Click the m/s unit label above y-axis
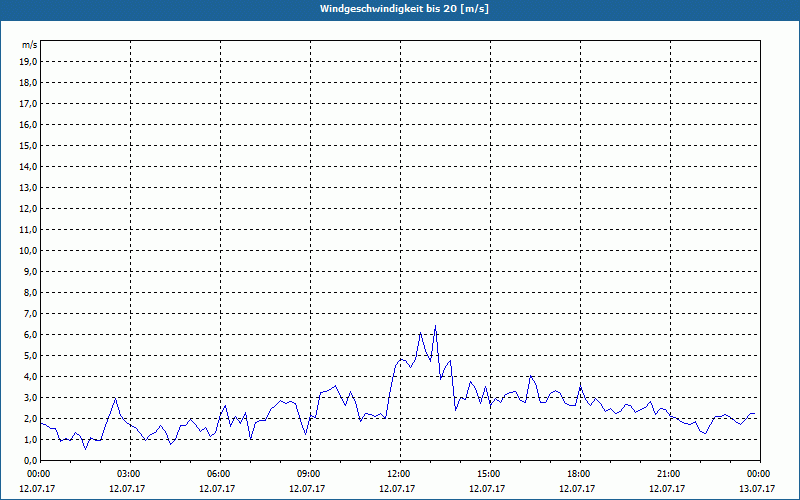The height and width of the screenshot is (500, 800). 30,45
